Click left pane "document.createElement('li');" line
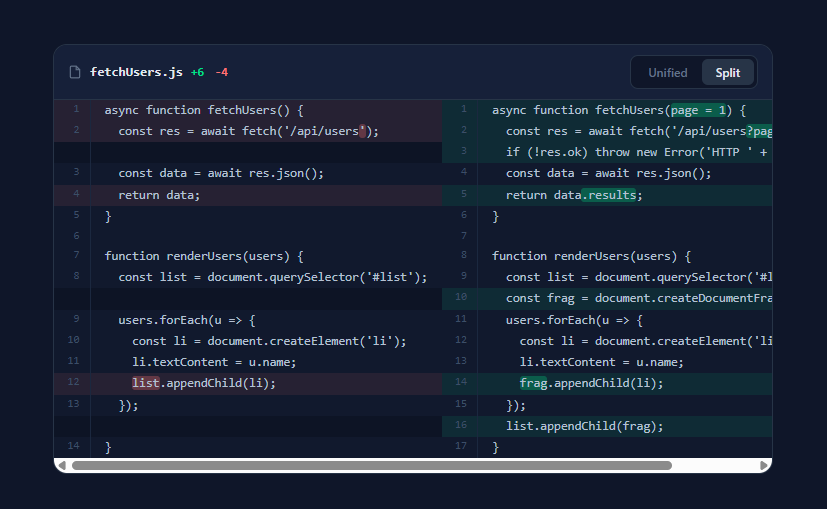827x509 pixels. (248, 341)
